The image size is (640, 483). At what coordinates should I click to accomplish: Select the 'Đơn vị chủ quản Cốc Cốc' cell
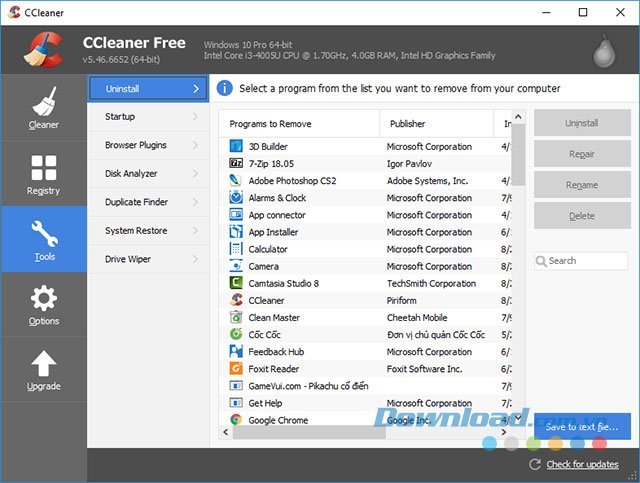coord(436,335)
